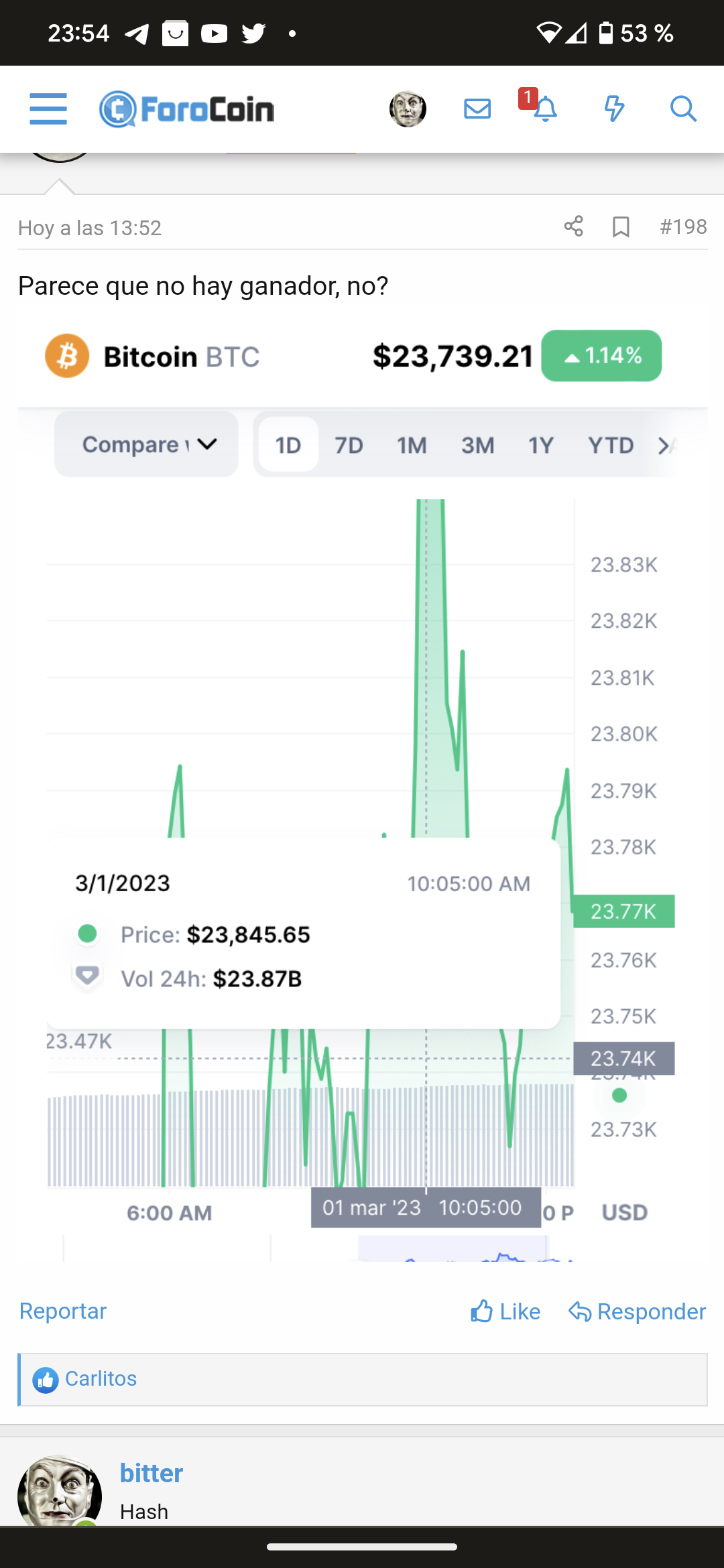Bookmark post #198

621,227
